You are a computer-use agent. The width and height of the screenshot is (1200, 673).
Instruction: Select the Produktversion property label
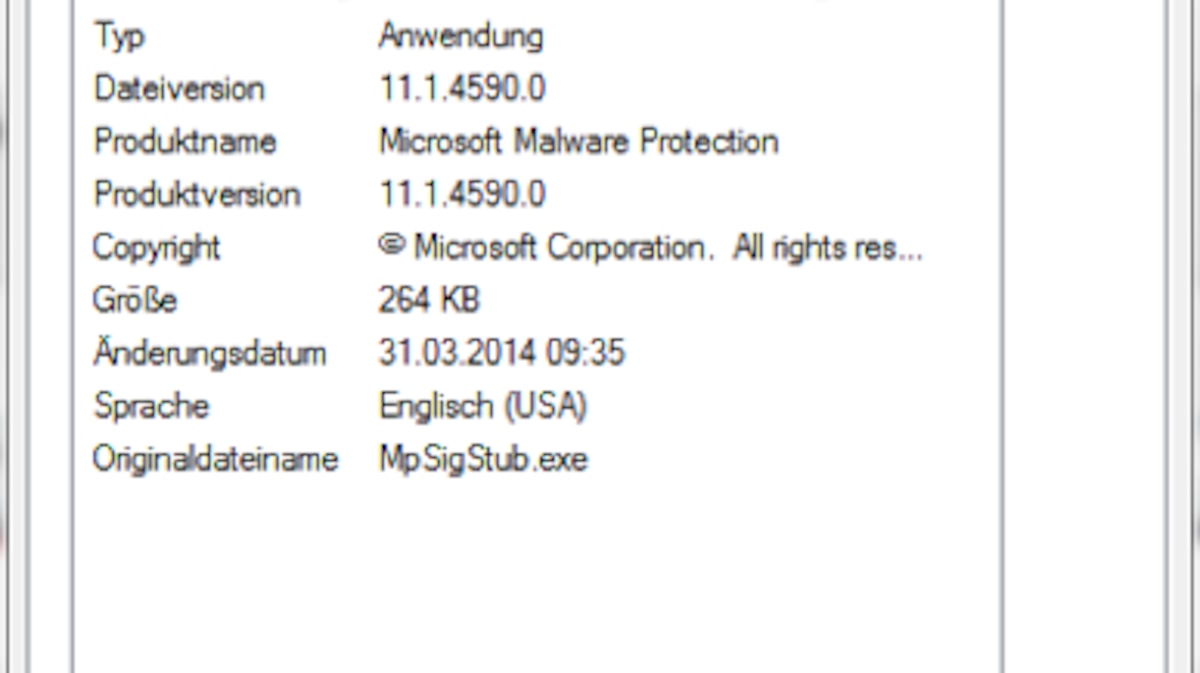(x=197, y=194)
